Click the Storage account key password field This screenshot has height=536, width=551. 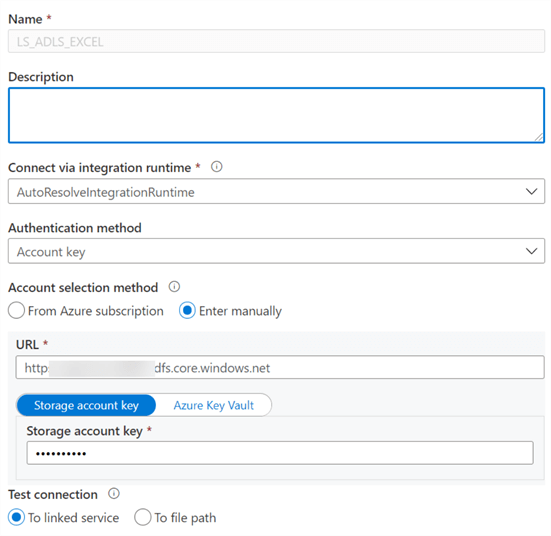pos(280,453)
